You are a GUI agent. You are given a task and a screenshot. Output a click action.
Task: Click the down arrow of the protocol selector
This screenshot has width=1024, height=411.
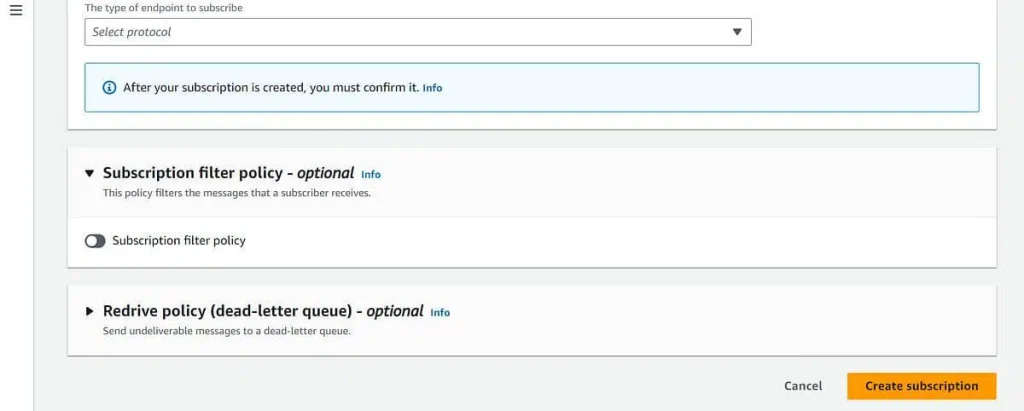pyautogui.click(x=737, y=31)
